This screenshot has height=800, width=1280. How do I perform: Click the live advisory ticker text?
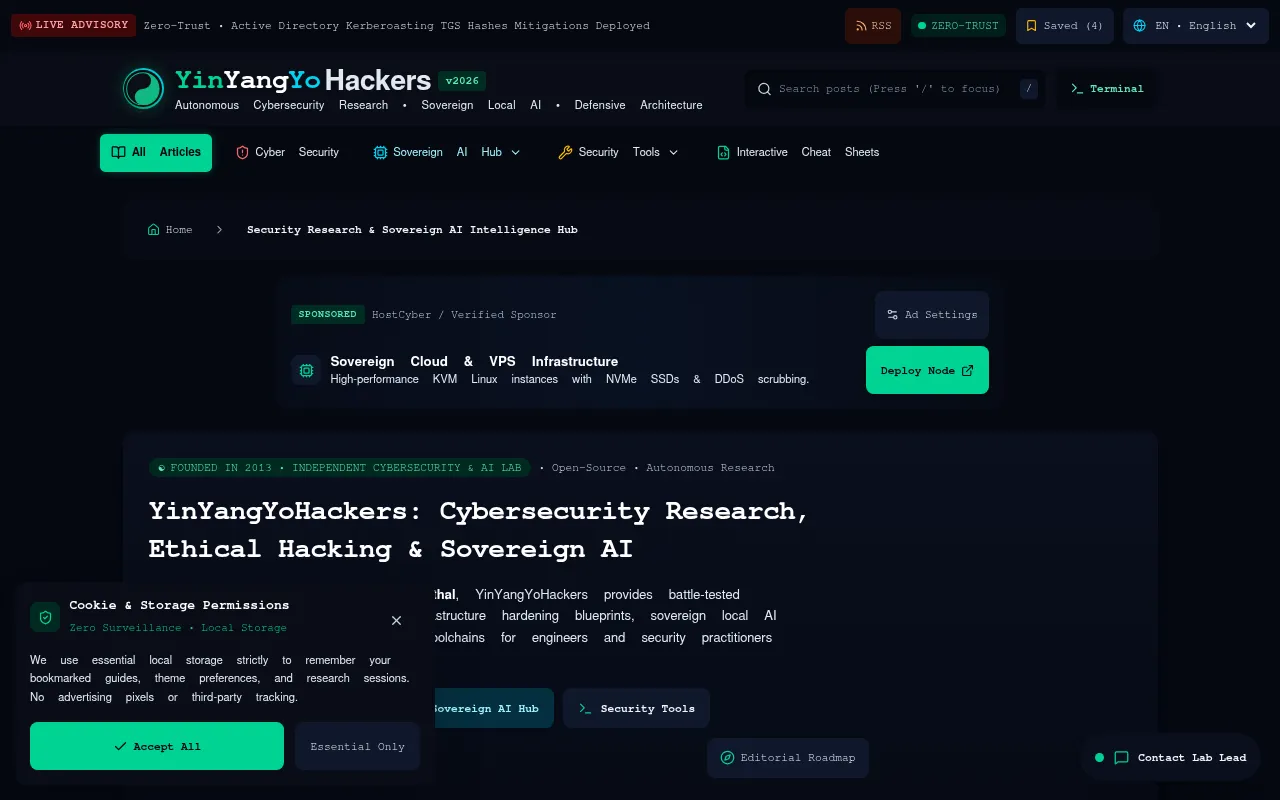pyautogui.click(x=397, y=26)
